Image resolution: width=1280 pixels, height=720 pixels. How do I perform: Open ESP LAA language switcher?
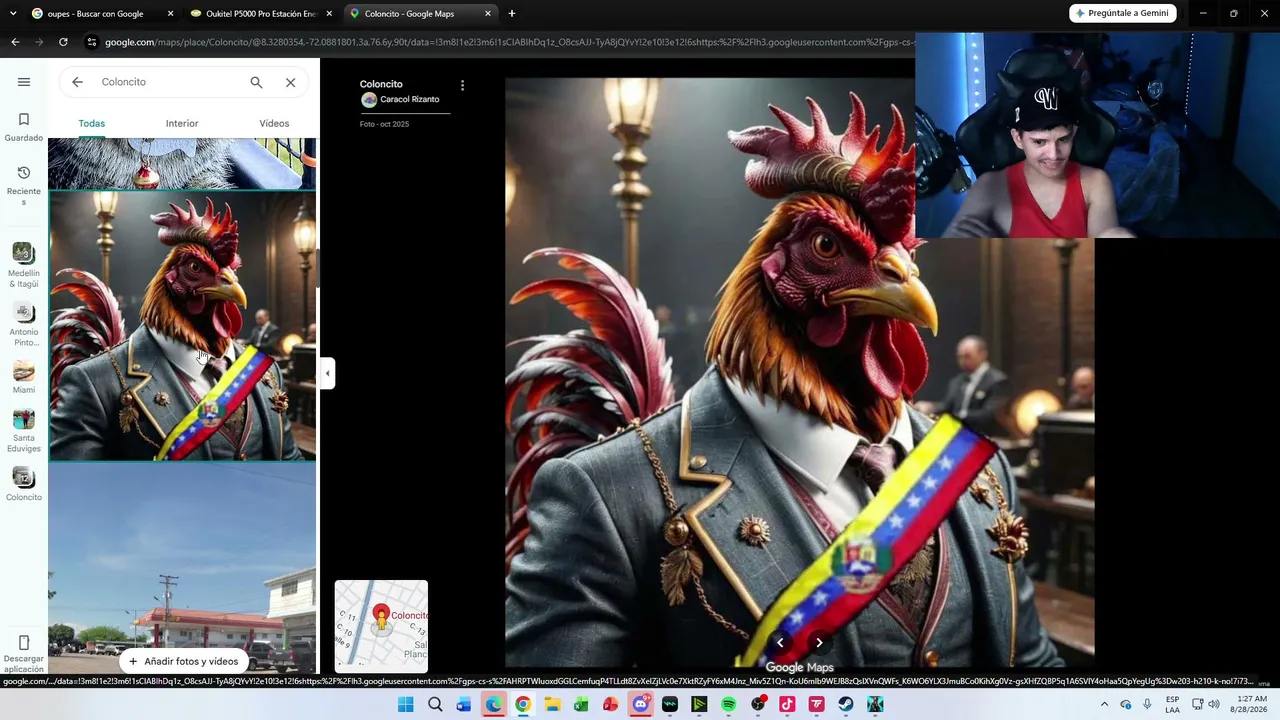[x=1172, y=704]
